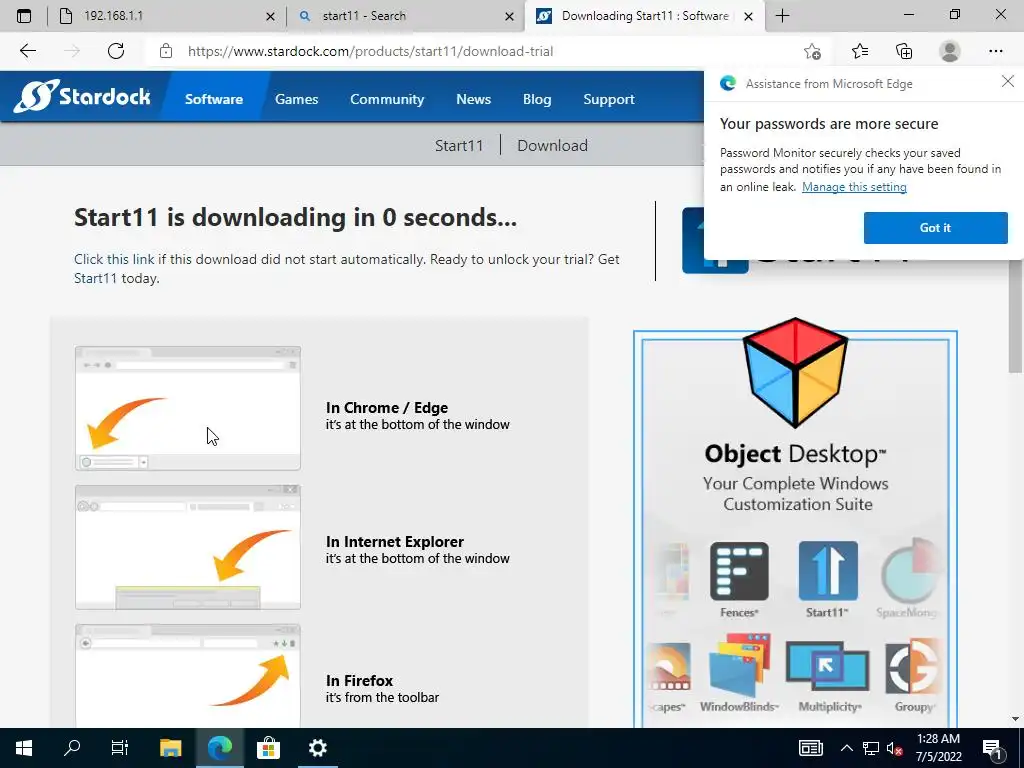Open a new tab with plus button
The height and width of the screenshot is (768, 1024).
pos(782,16)
